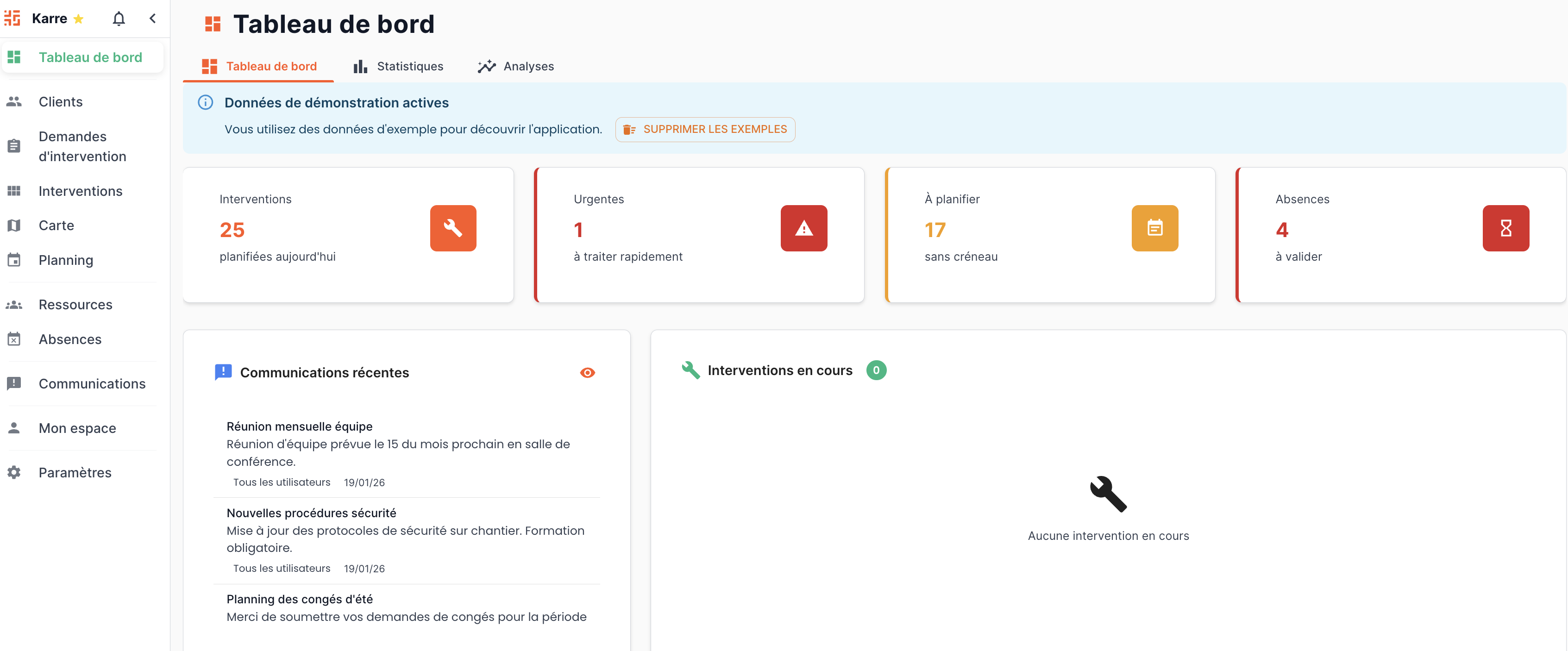Image resolution: width=1568 pixels, height=651 pixels.
Task: Click the orange wrench Interventions icon
Action: click(x=453, y=228)
